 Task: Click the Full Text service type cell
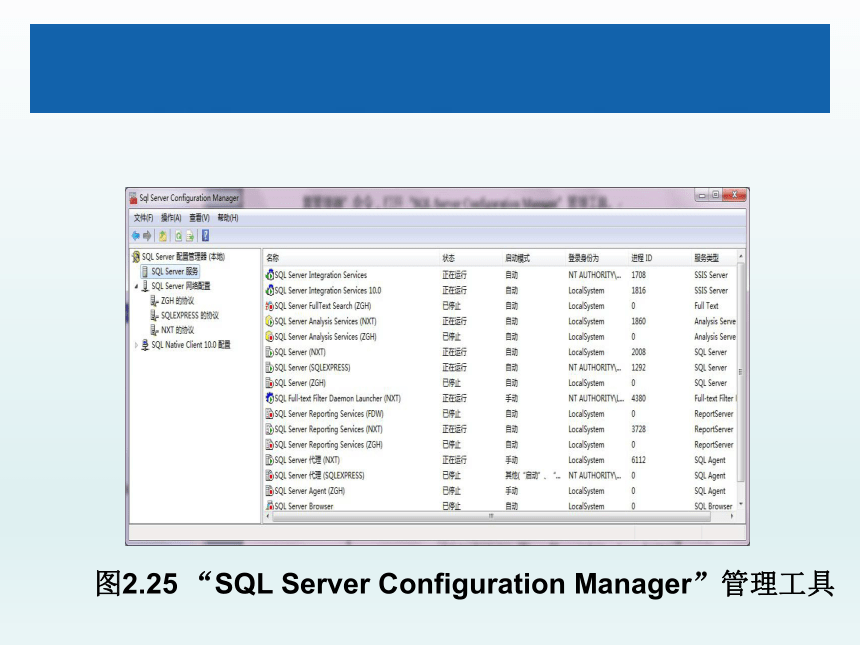[x=706, y=305]
